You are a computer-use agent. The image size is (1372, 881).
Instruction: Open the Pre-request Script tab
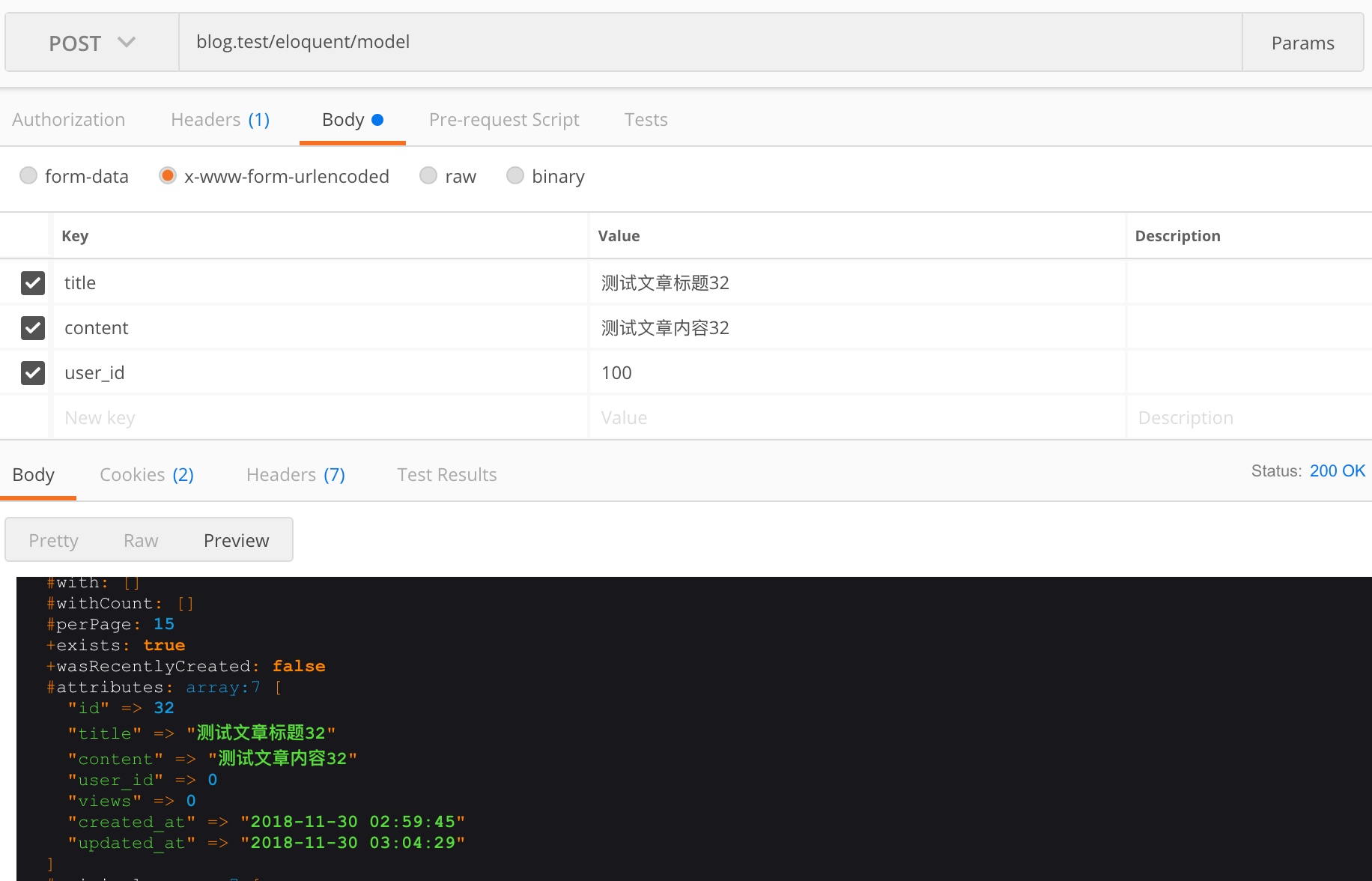tap(504, 120)
